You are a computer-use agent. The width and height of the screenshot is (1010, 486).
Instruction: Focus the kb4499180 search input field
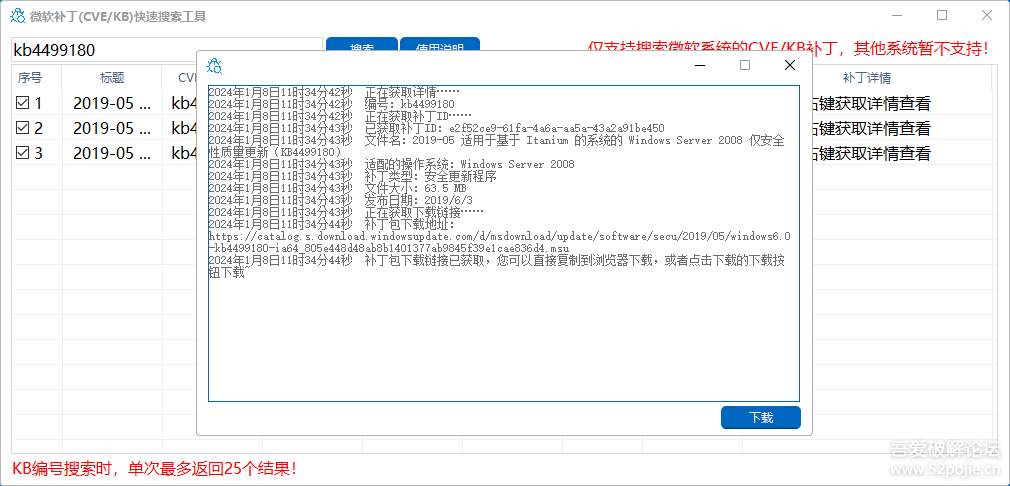pos(167,50)
